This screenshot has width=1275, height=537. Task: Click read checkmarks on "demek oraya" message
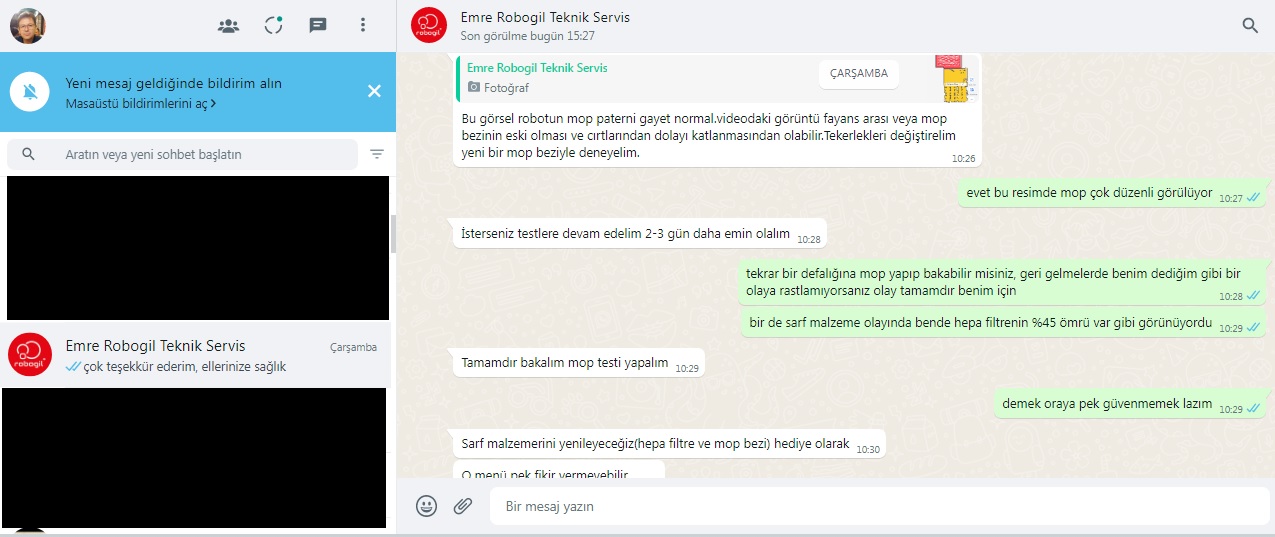[1254, 409]
